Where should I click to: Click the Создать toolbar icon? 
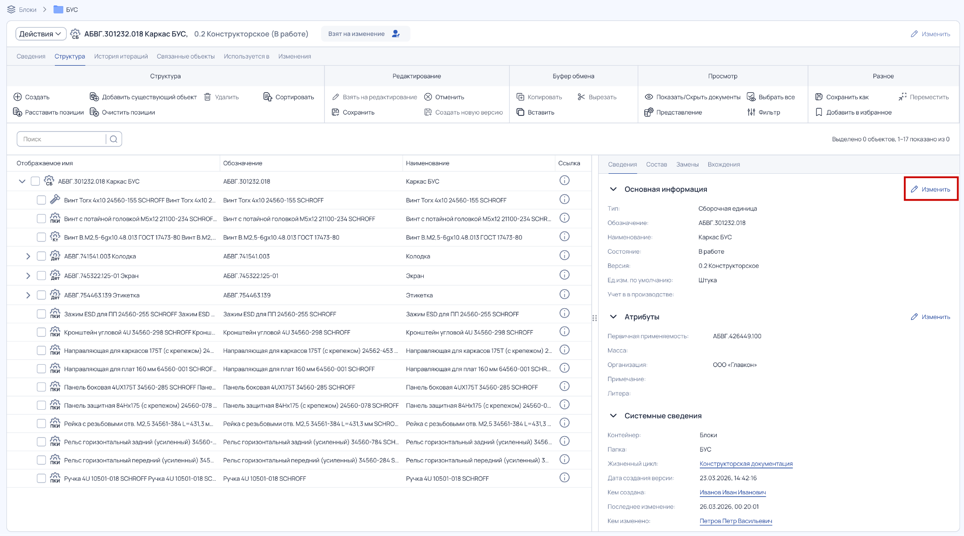[x=18, y=97]
